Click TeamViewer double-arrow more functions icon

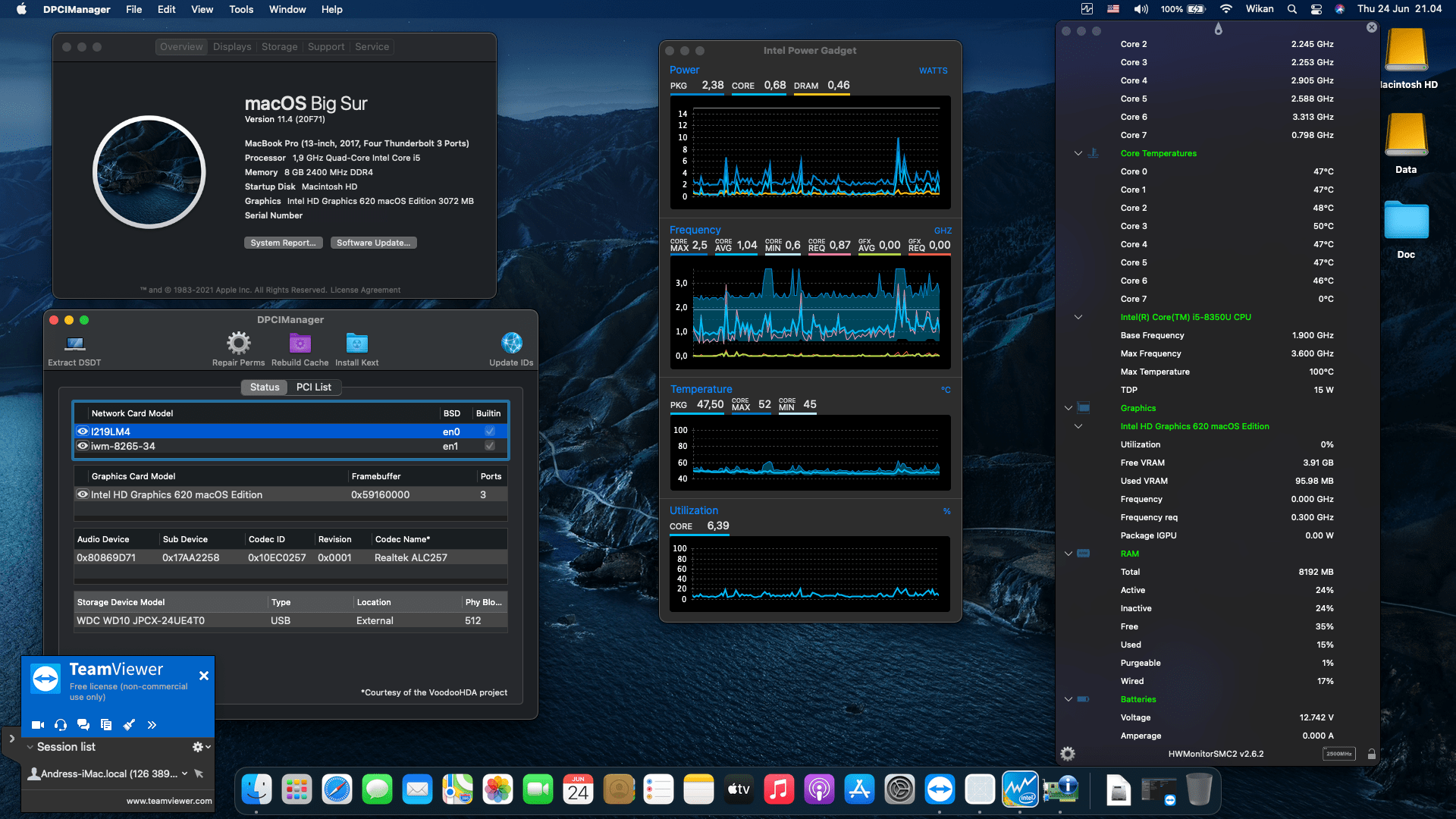pos(152,725)
